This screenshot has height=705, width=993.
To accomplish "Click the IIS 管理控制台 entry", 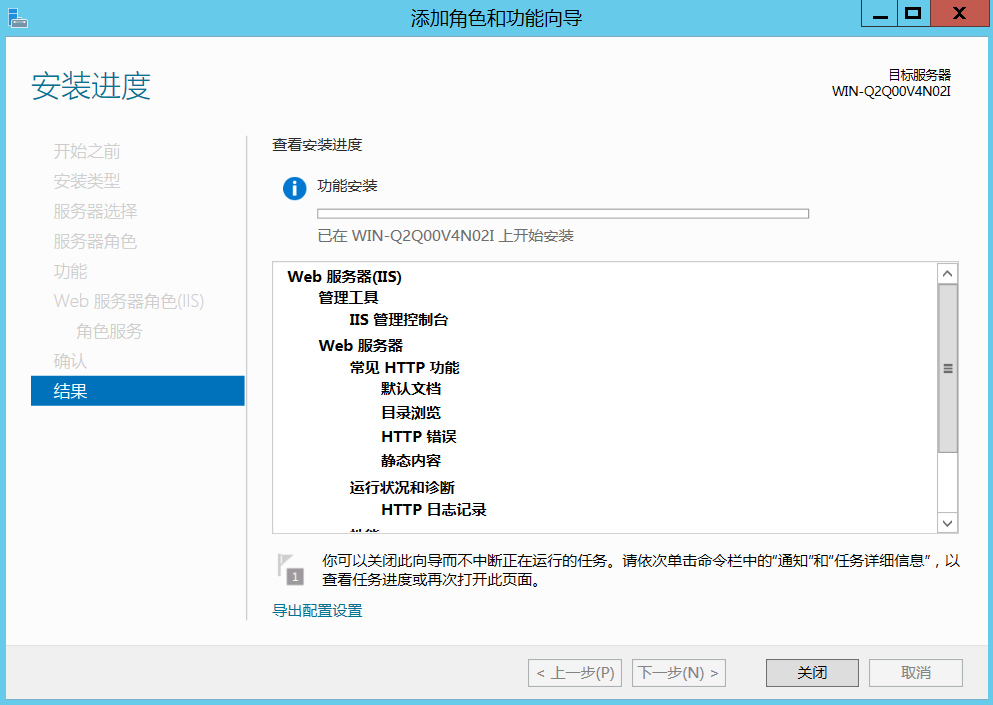I will [x=399, y=320].
